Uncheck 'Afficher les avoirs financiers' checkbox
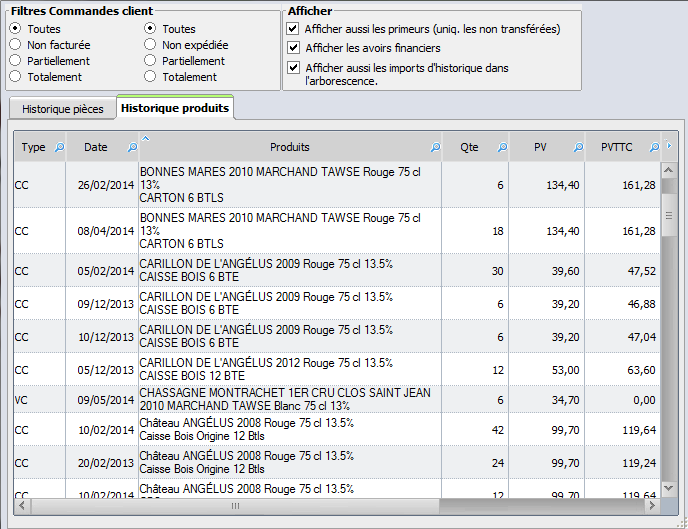 click(293, 47)
